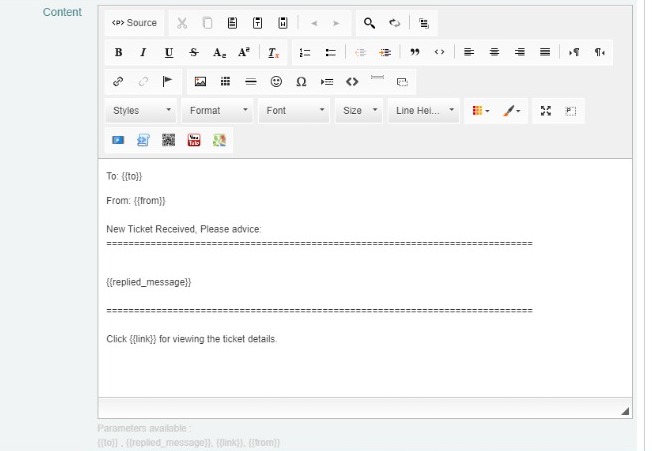
Task: Insert a link using chain icon
Action: click(118, 81)
